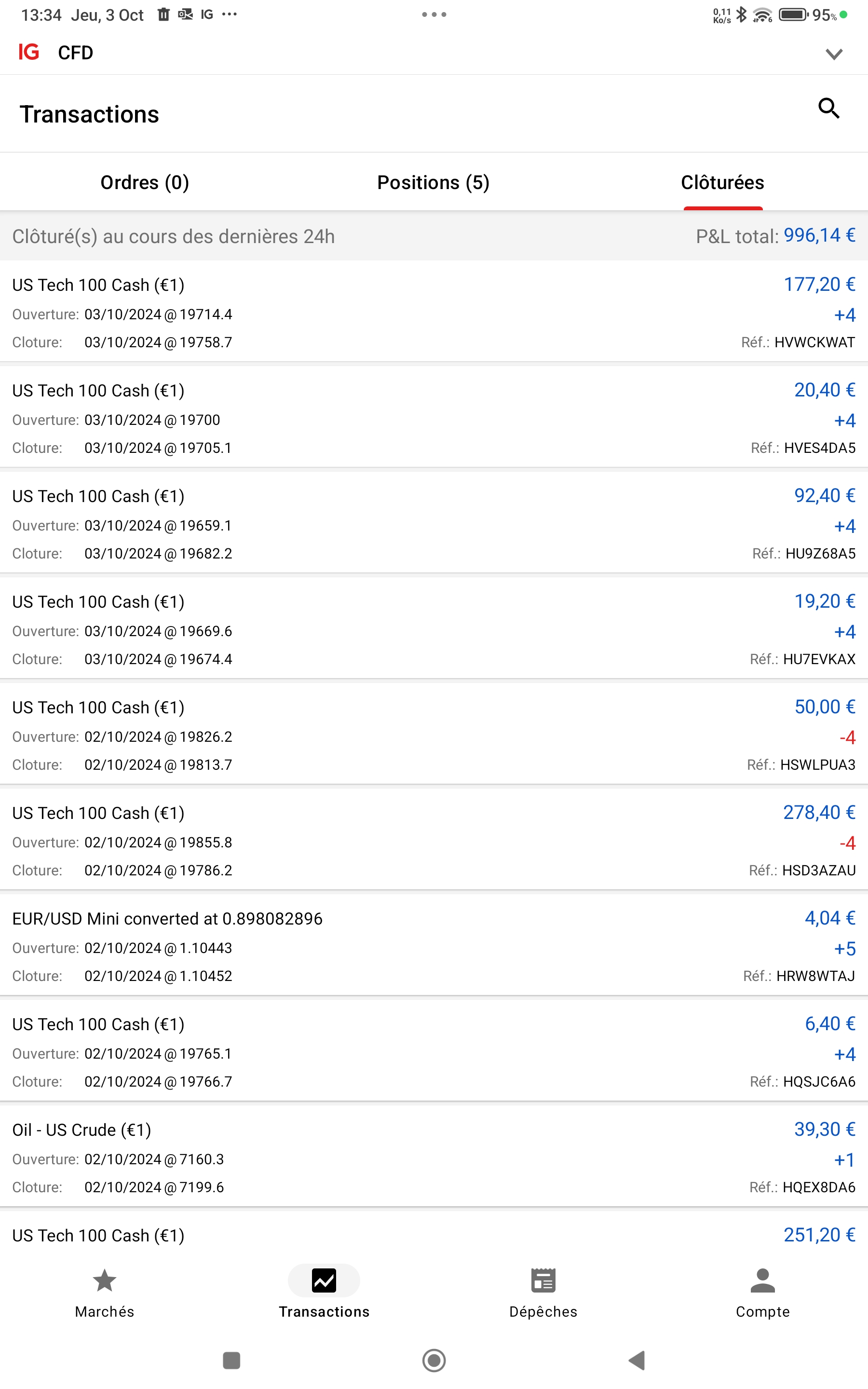Select the Clôturées tab

click(x=722, y=182)
